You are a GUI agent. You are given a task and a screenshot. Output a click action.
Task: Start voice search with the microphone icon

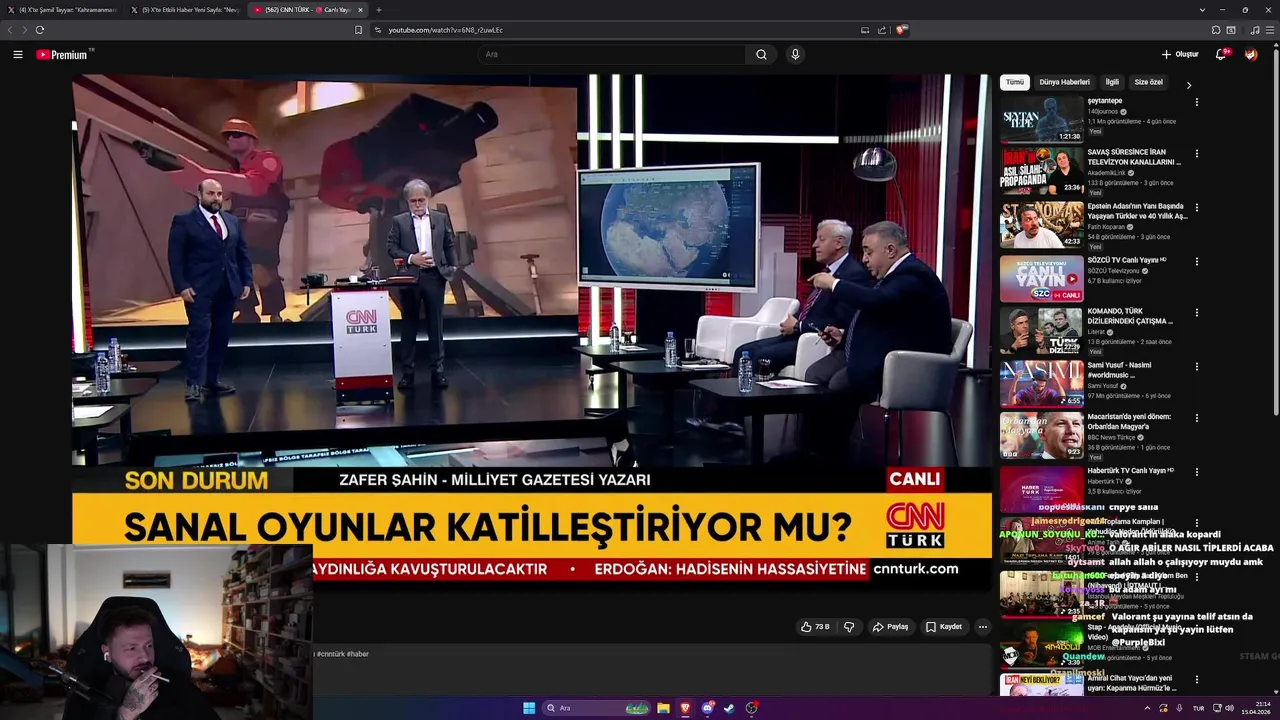point(795,54)
